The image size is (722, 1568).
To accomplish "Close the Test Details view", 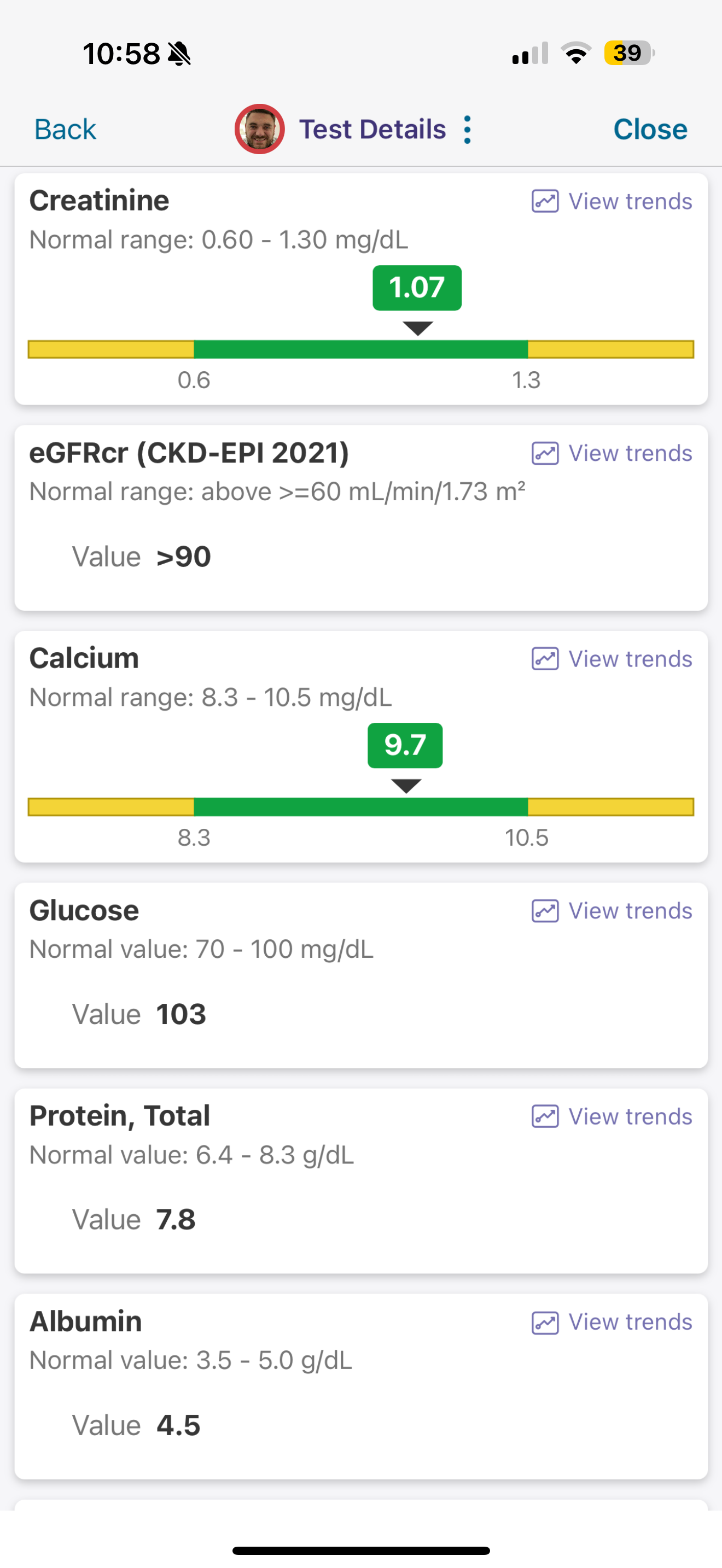I will 650,129.
